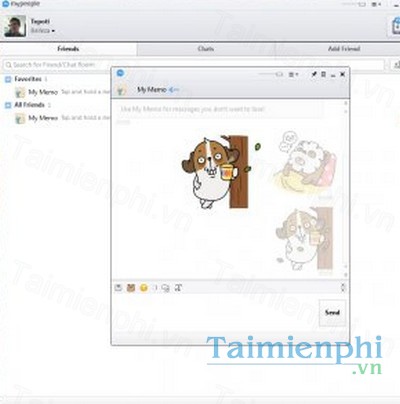Open the sticker picker in chat toolbar
This screenshot has width=400, height=404.
(x=131, y=288)
